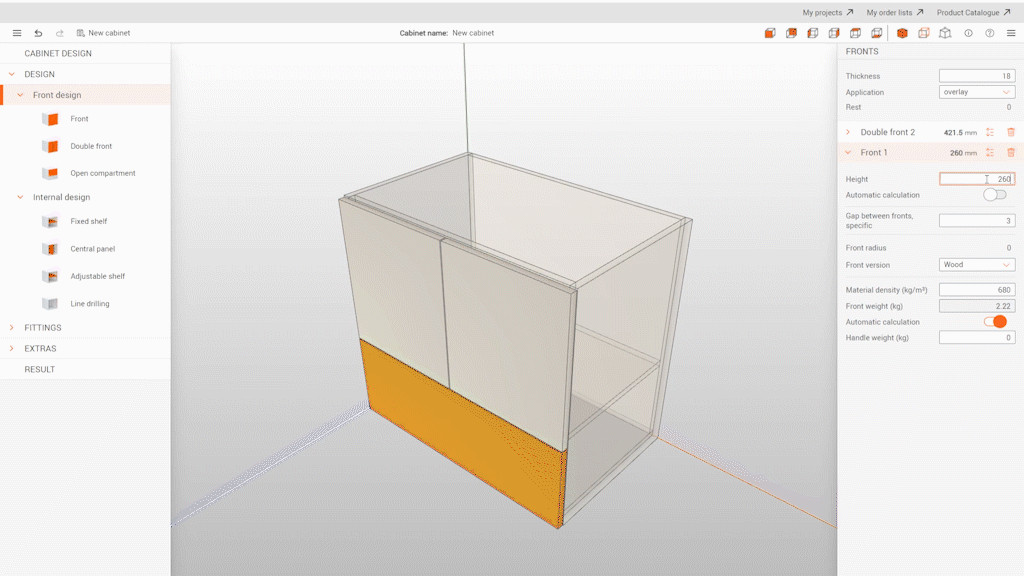Choose the Double front option icon
The height and width of the screenshot is (576, 1024).
(x=51, y=146)
